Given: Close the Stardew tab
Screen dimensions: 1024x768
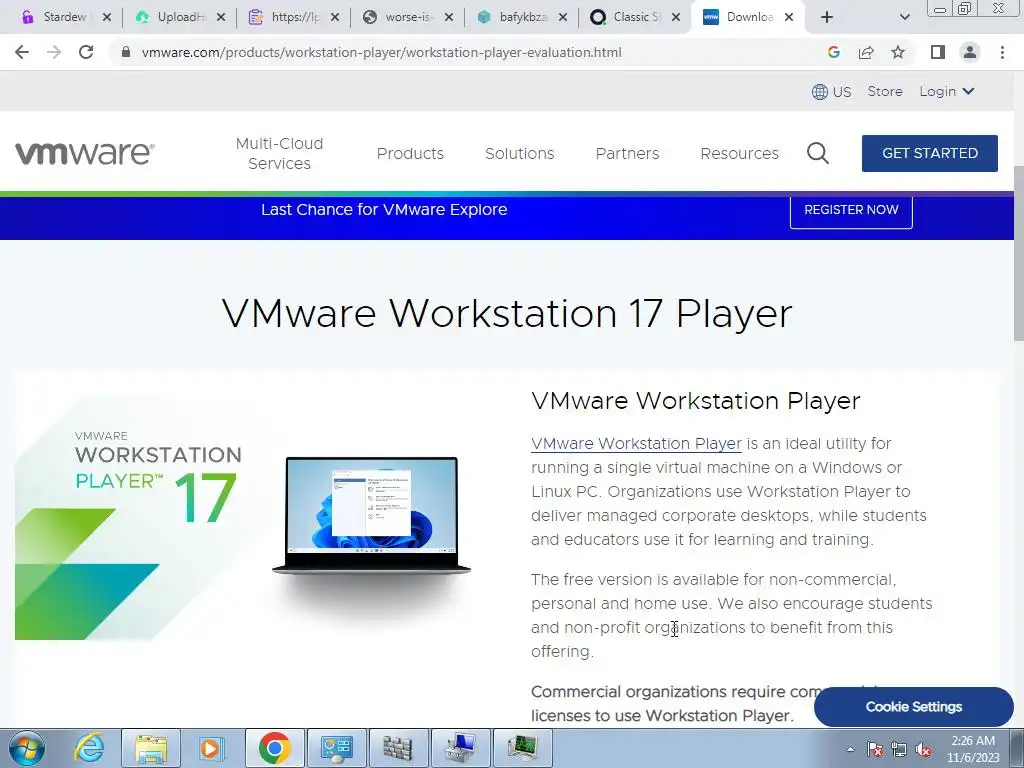Looking at the screenshot, I should pyautogui.click(x=107, y=18).
